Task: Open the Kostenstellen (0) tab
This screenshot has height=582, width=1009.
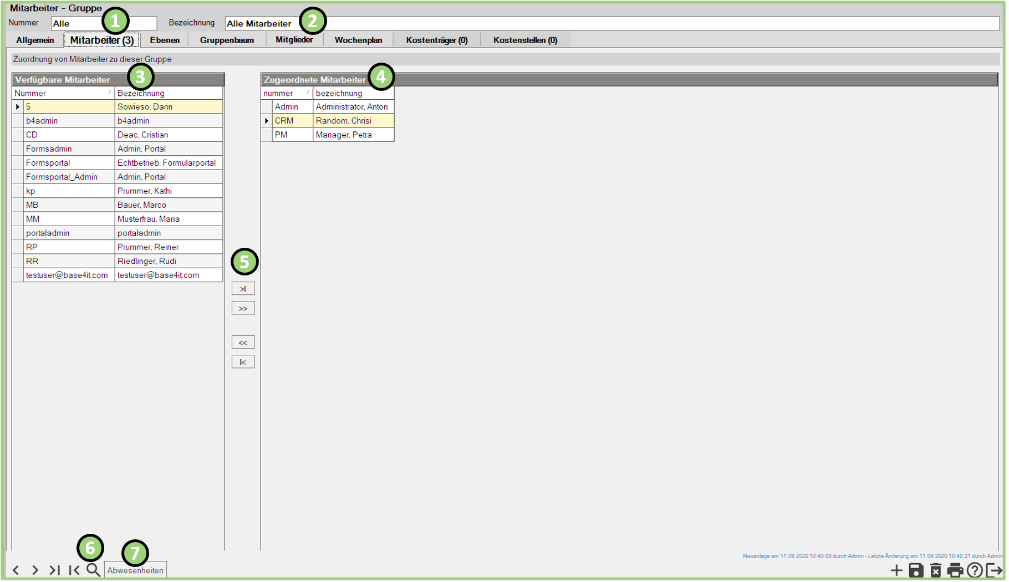Action: click(525, 41)
